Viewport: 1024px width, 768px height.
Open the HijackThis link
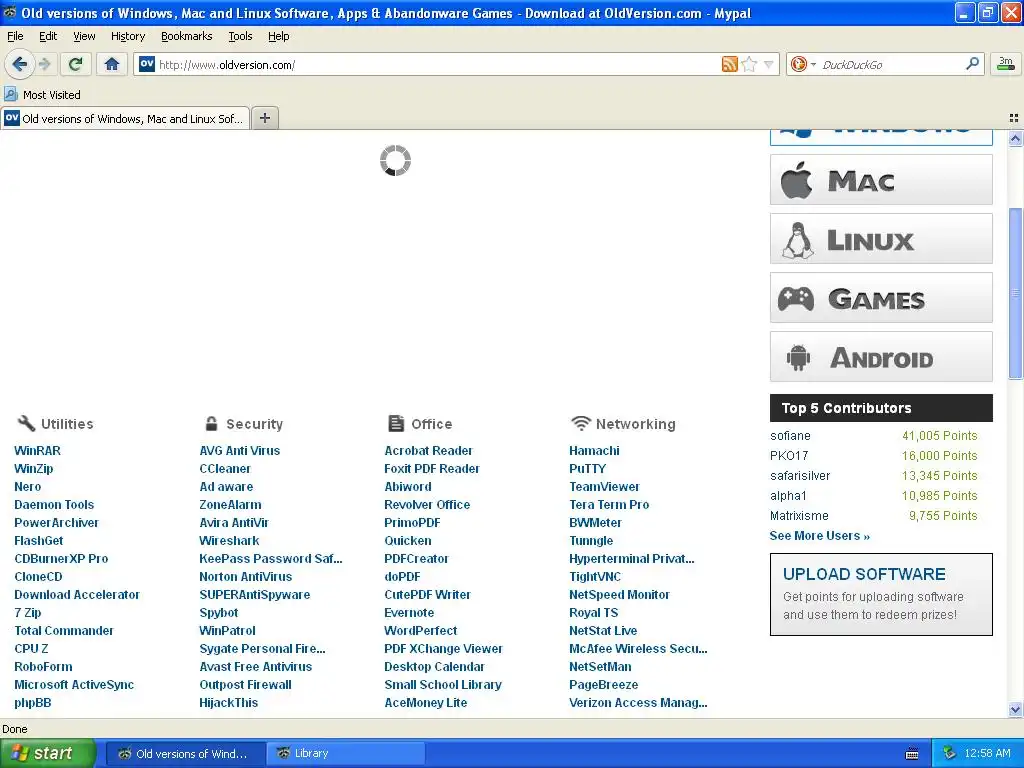pos(229,703)
